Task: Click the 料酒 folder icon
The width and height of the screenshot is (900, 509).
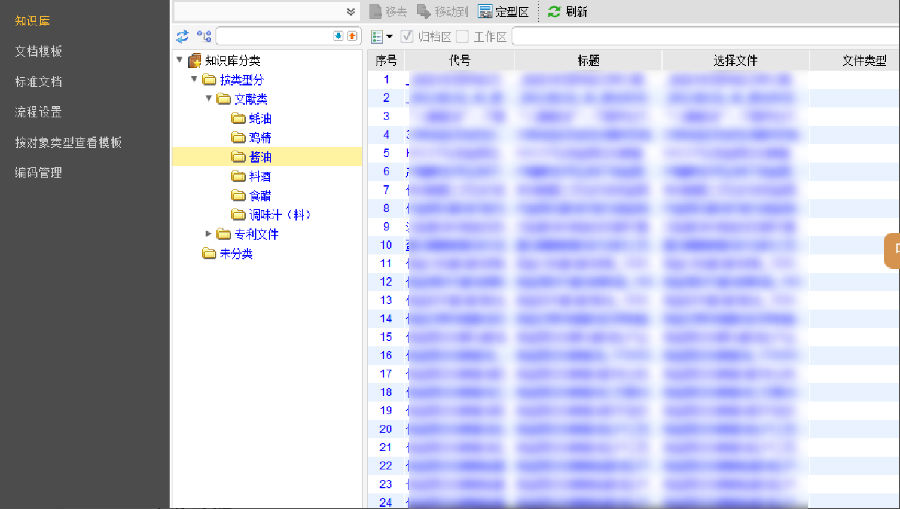Action: (238, 176)
